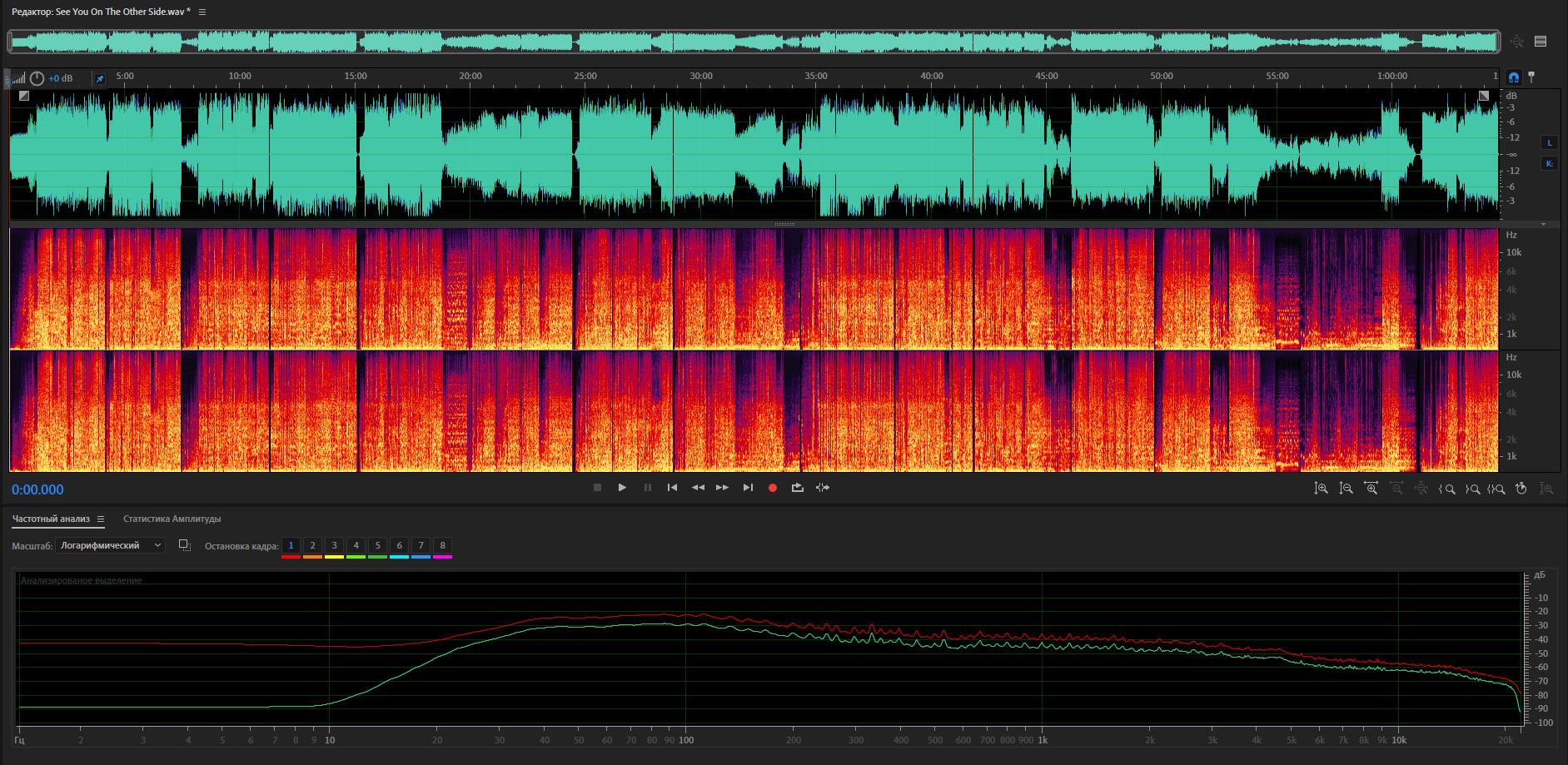
Task: Click hold frame button 2
Action: point(312,546)
